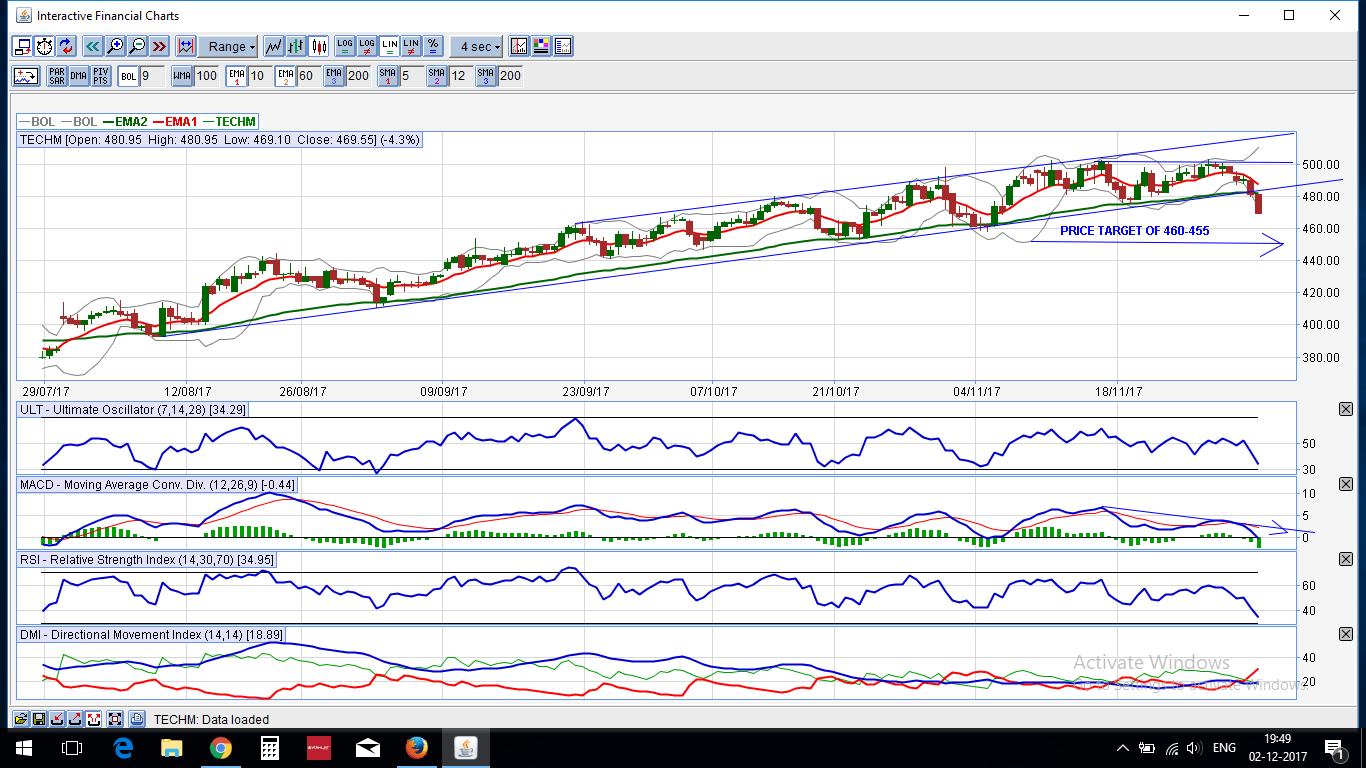The width and height of the screenshot is (1366, 768).
Task: Select LOG equal scale option
Action: [x=345, y=46]
